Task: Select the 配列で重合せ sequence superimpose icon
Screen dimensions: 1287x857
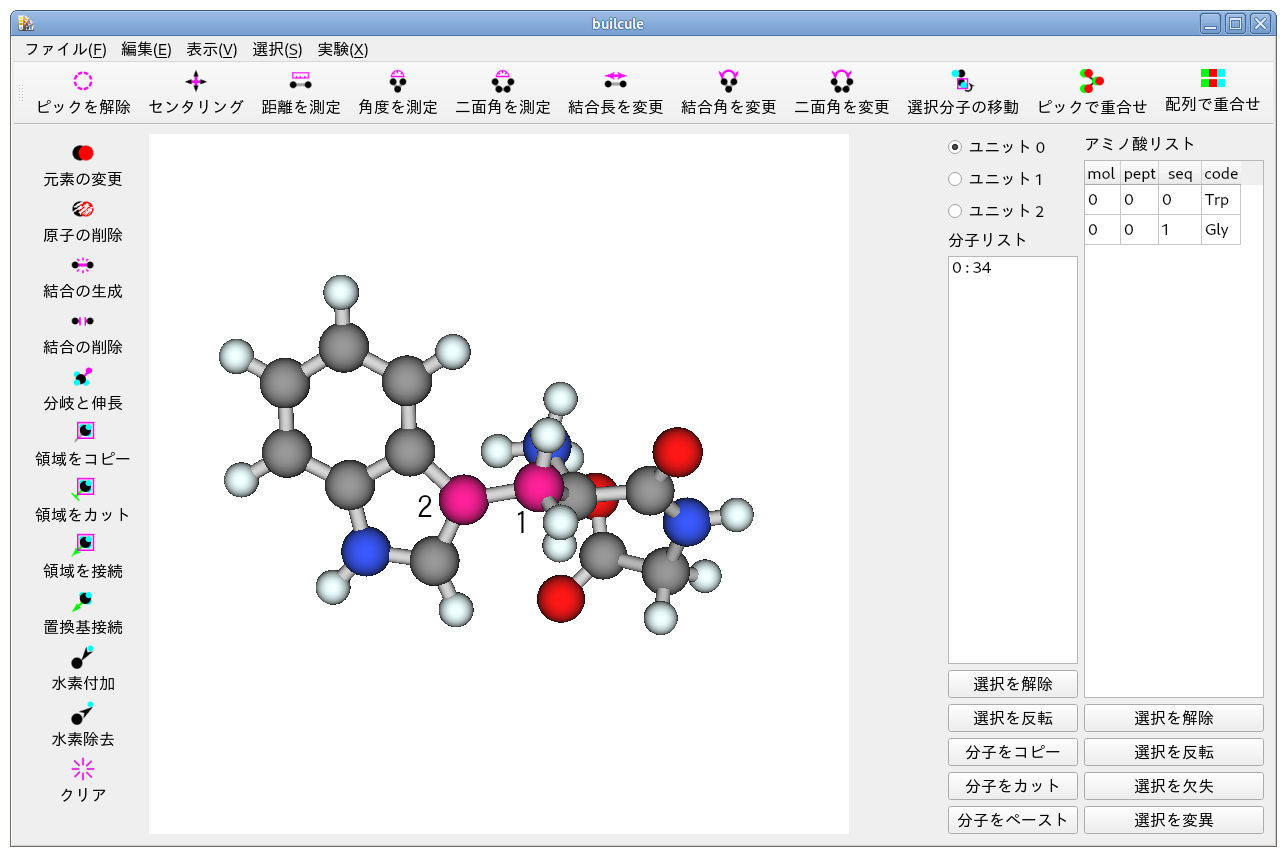Action: 1212,79
